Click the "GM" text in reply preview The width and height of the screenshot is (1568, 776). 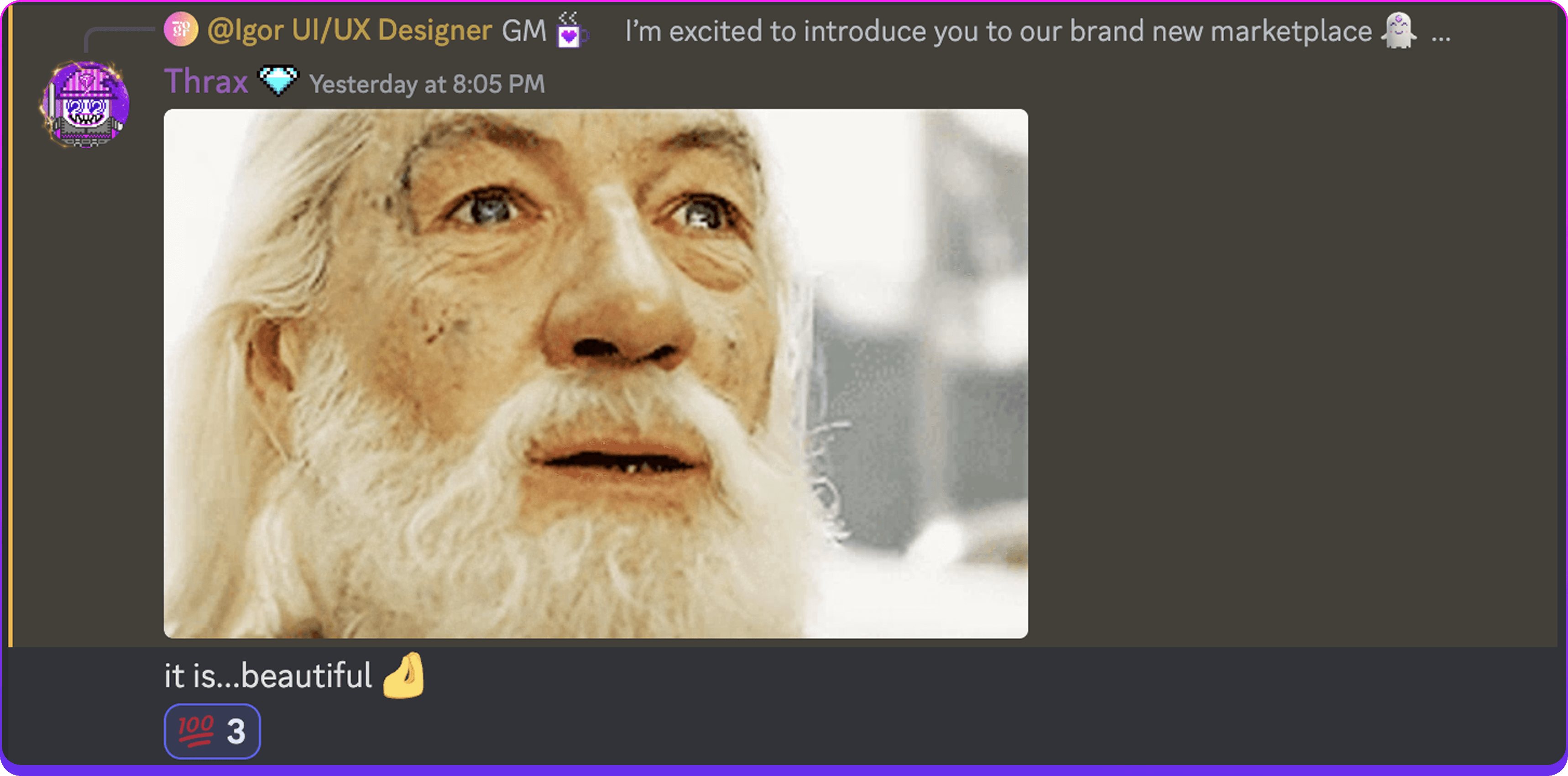point(523,31)
